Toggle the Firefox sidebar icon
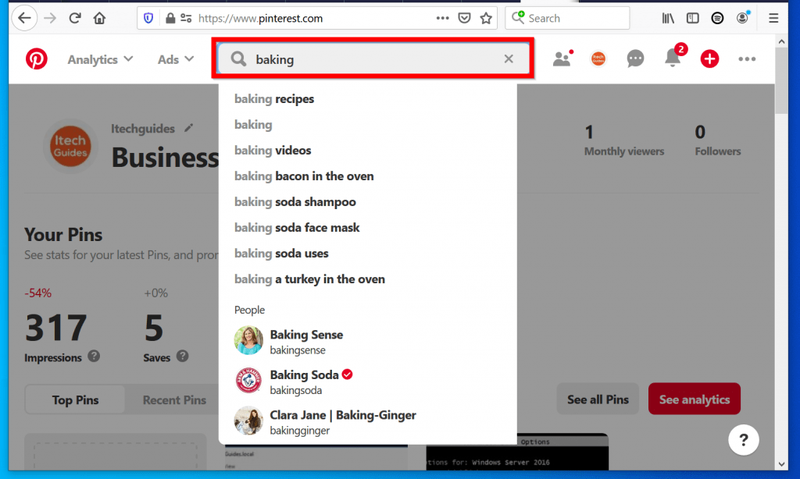The image size is (800, 479). click(x=692, y=18)
